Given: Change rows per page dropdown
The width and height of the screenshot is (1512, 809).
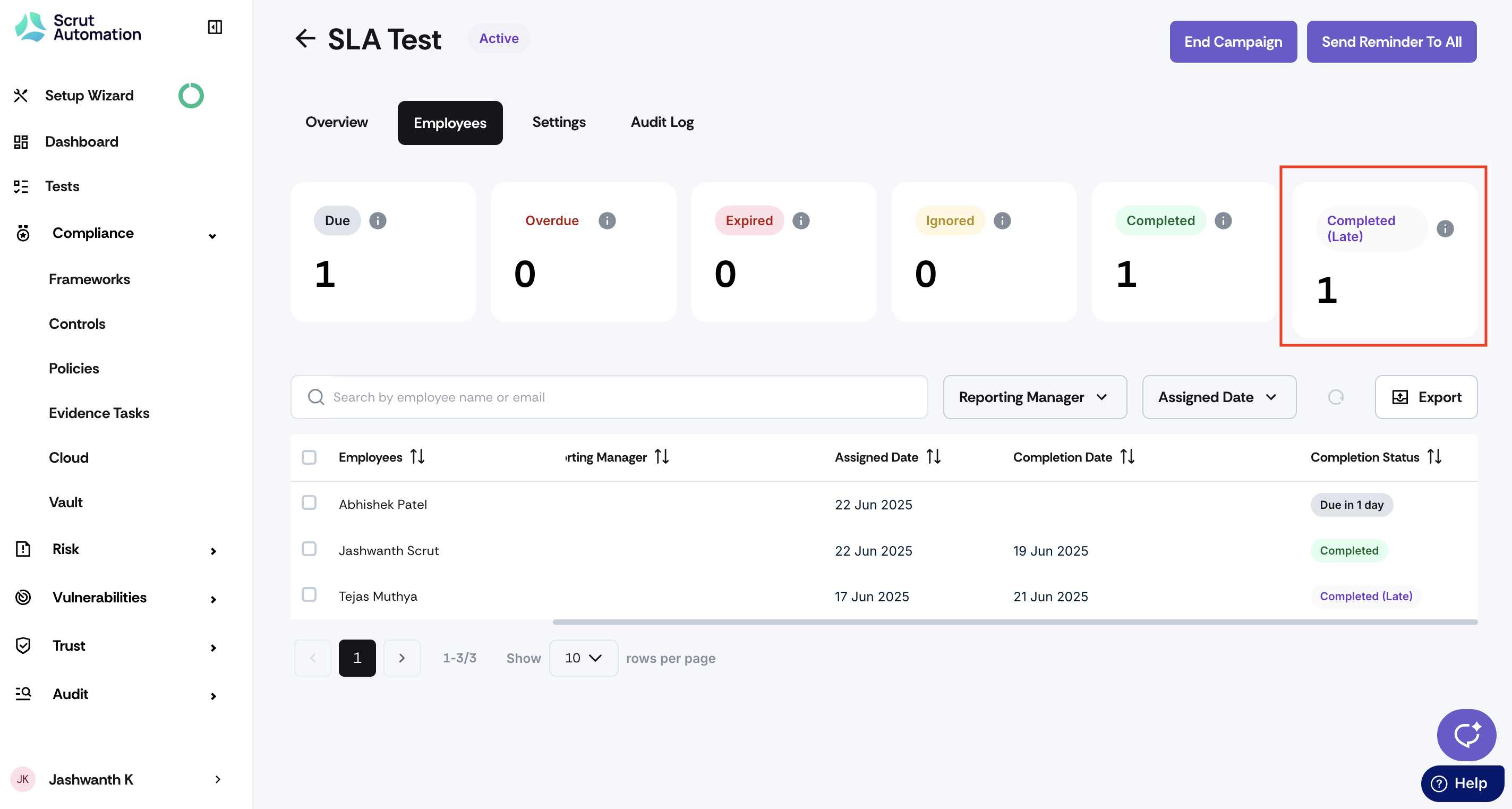Looking at the screenshot, I should click(583, 658).
